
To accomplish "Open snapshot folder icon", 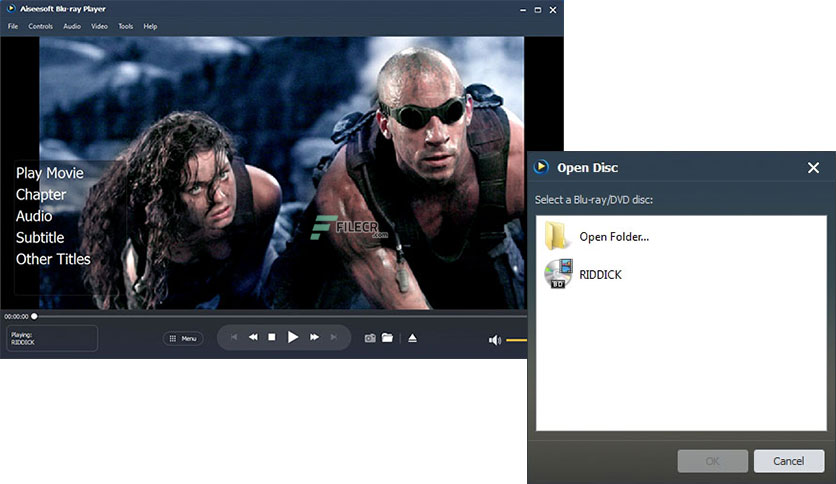I will (x=388, y=338).
